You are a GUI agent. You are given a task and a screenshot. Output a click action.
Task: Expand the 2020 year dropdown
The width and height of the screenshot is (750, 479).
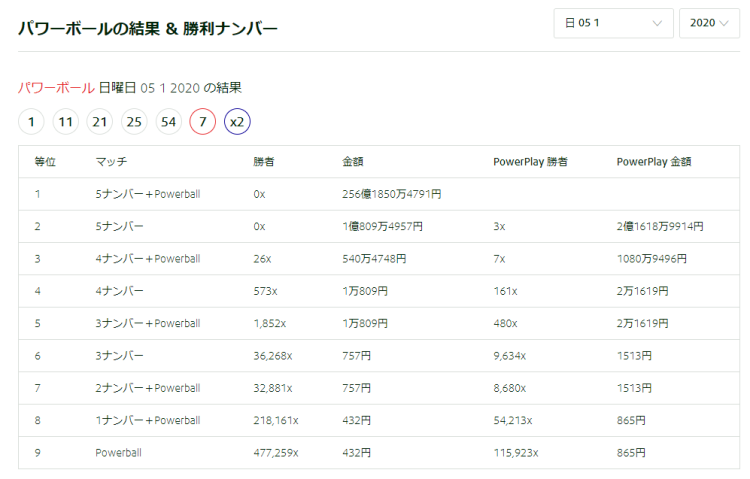pyautogui.click(x=709, y=23)
